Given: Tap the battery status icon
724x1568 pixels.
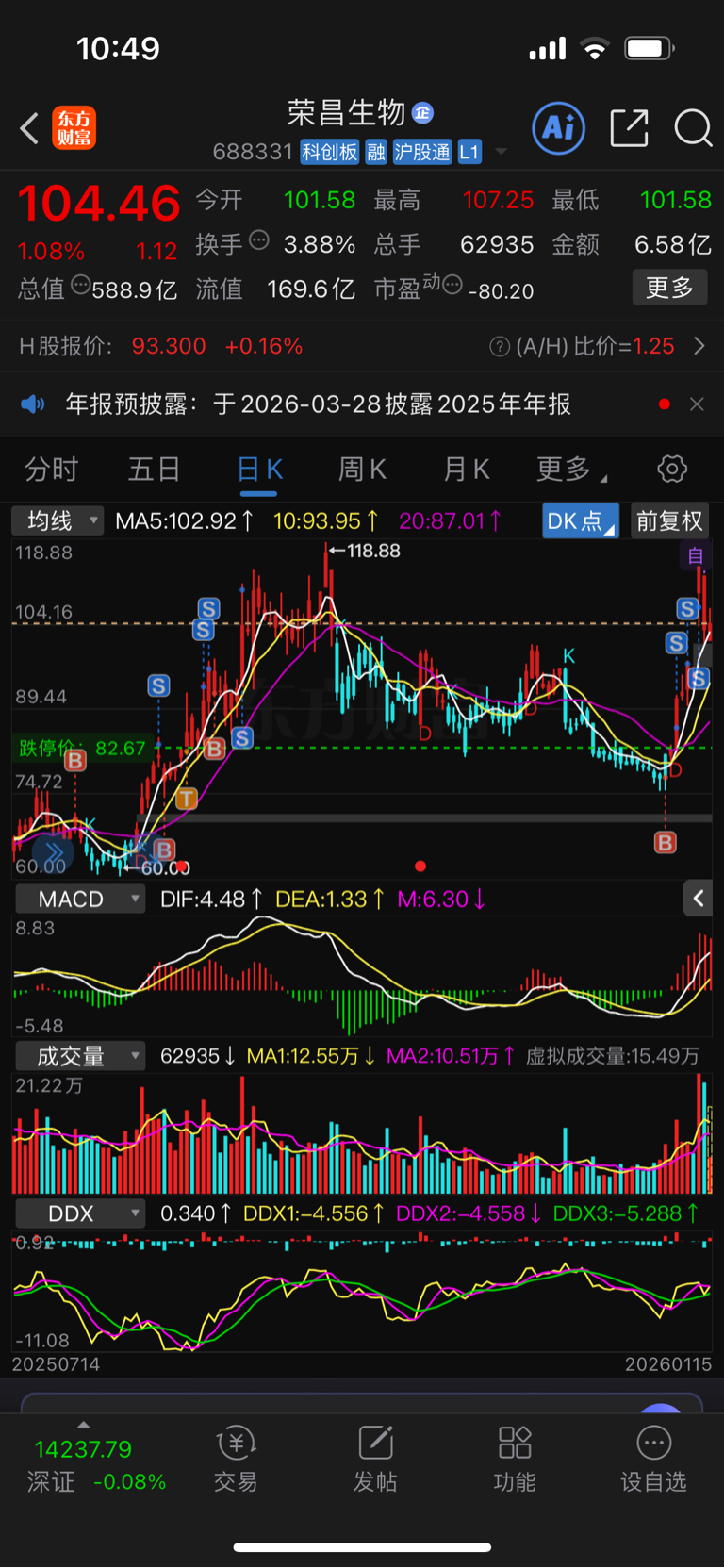Looking at the screenshot, I should (x=650, y=48).
